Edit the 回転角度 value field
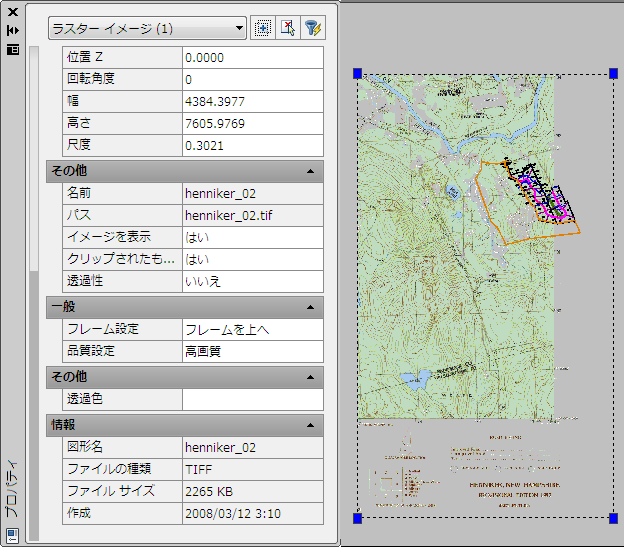This screenshot has height=547, width=624. coord(253,80)
